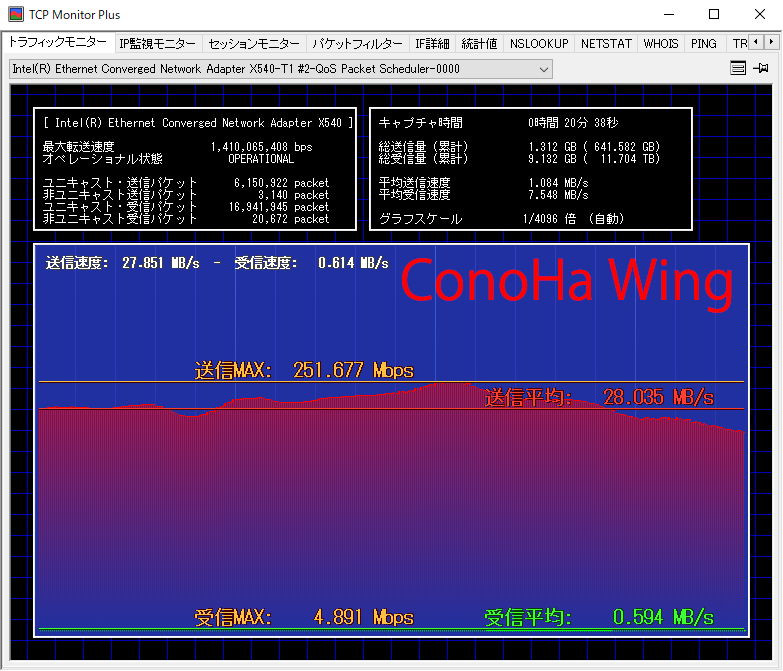
Task: Open the セッションモニター tab
Action: (254, 44)
